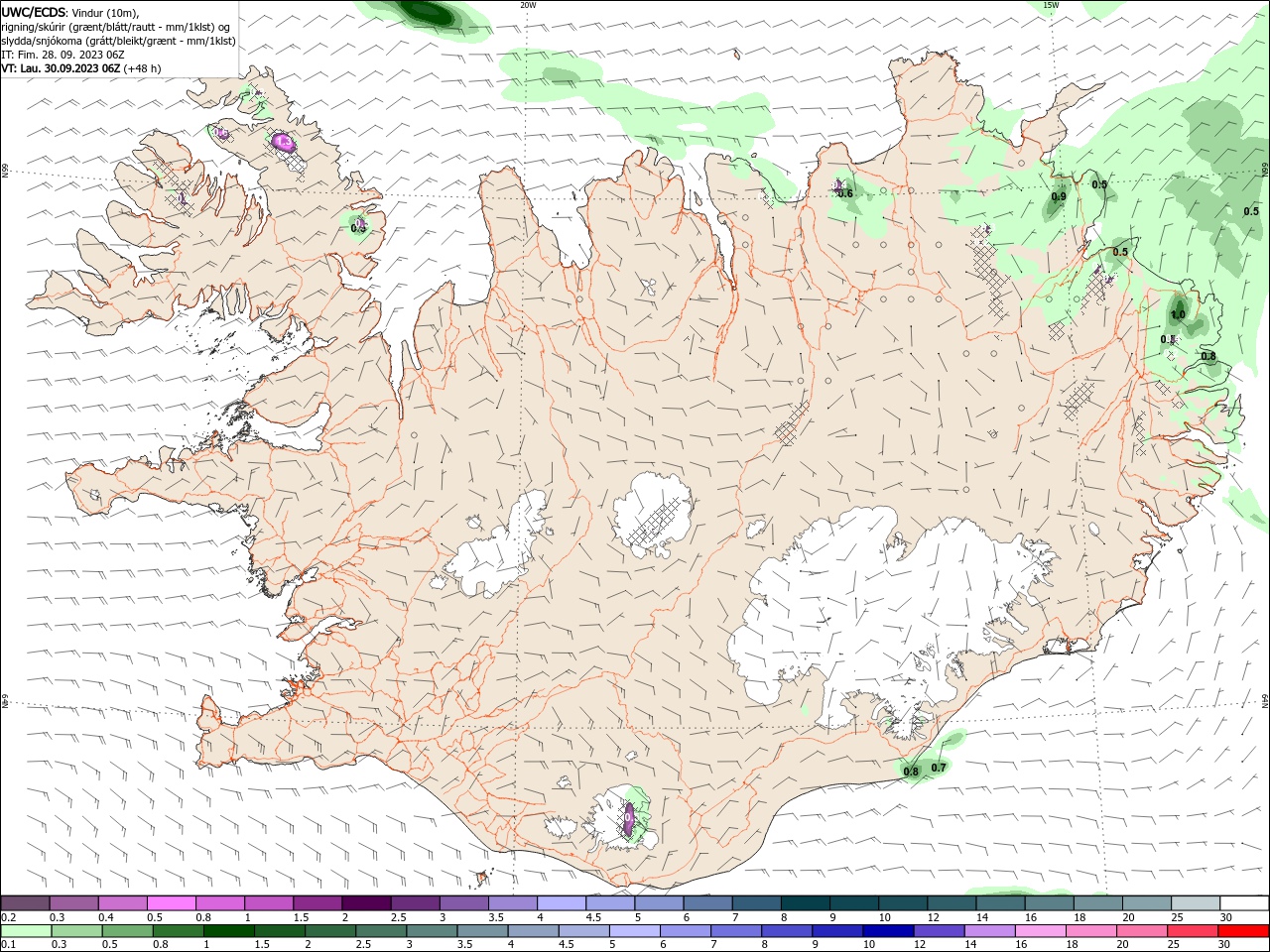Click the 0.8 value beside the 0.7 label
1270x952 pixels.
coord(911,772)
